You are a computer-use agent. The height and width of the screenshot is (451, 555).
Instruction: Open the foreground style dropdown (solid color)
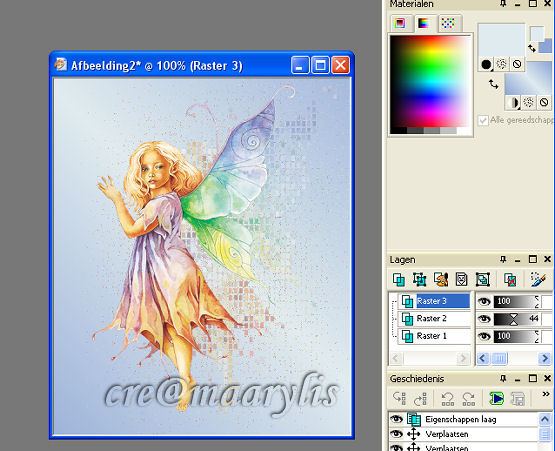(486, 64)
